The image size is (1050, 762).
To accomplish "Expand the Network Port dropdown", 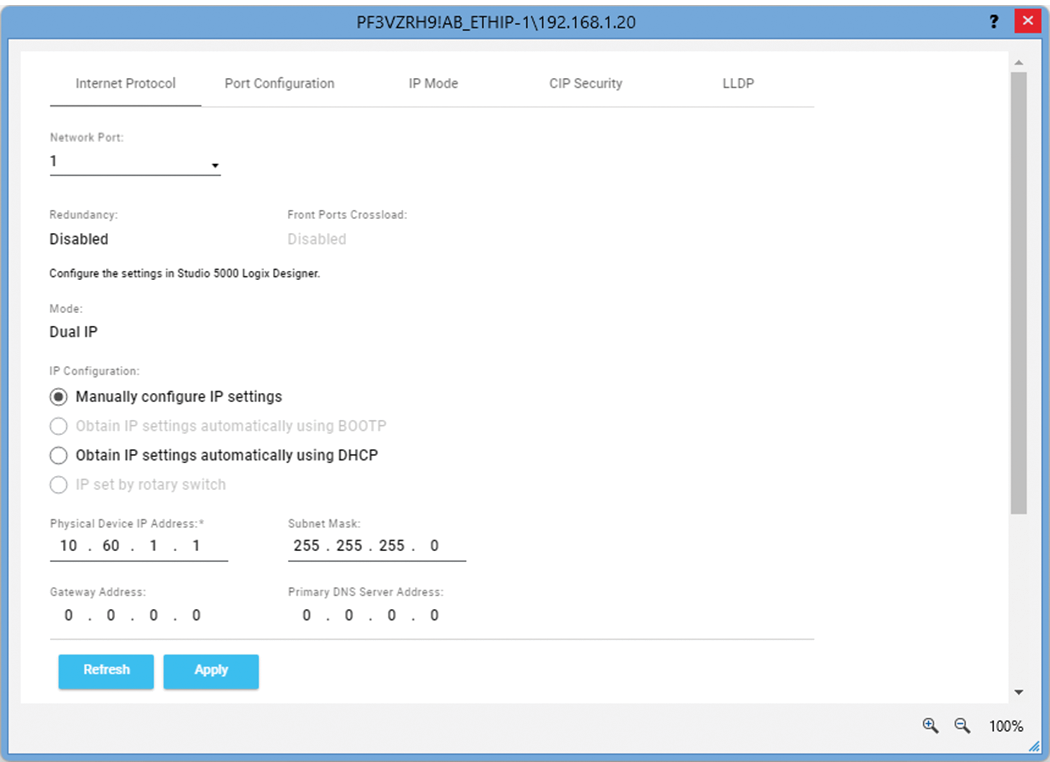I will [x=134, y=162].
